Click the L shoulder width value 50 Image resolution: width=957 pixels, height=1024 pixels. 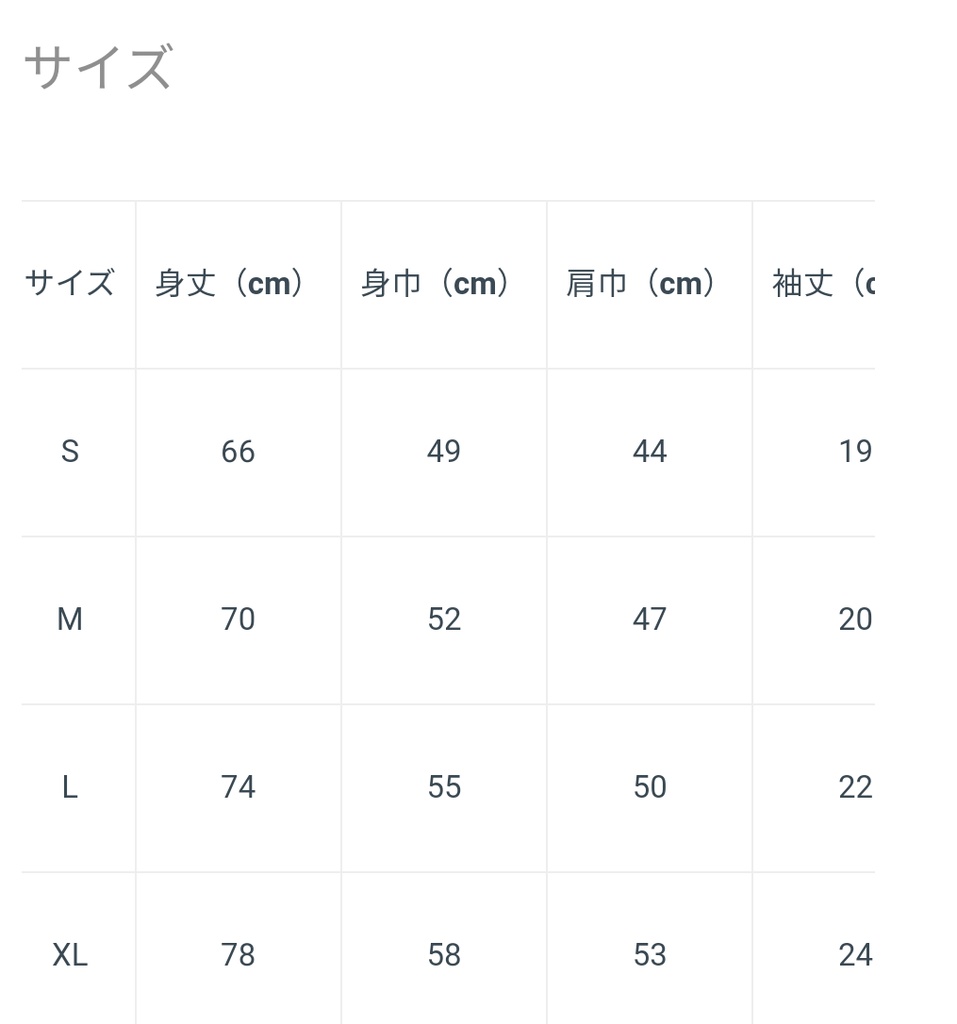coord(649,788)
